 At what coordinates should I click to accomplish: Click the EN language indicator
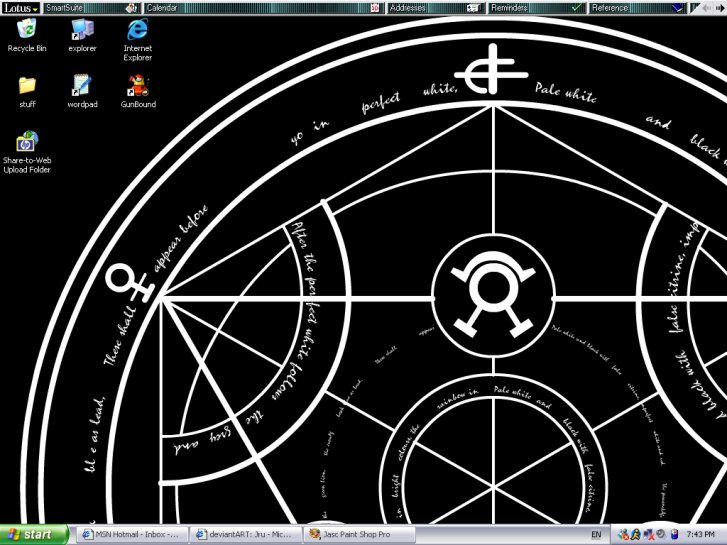596,535
